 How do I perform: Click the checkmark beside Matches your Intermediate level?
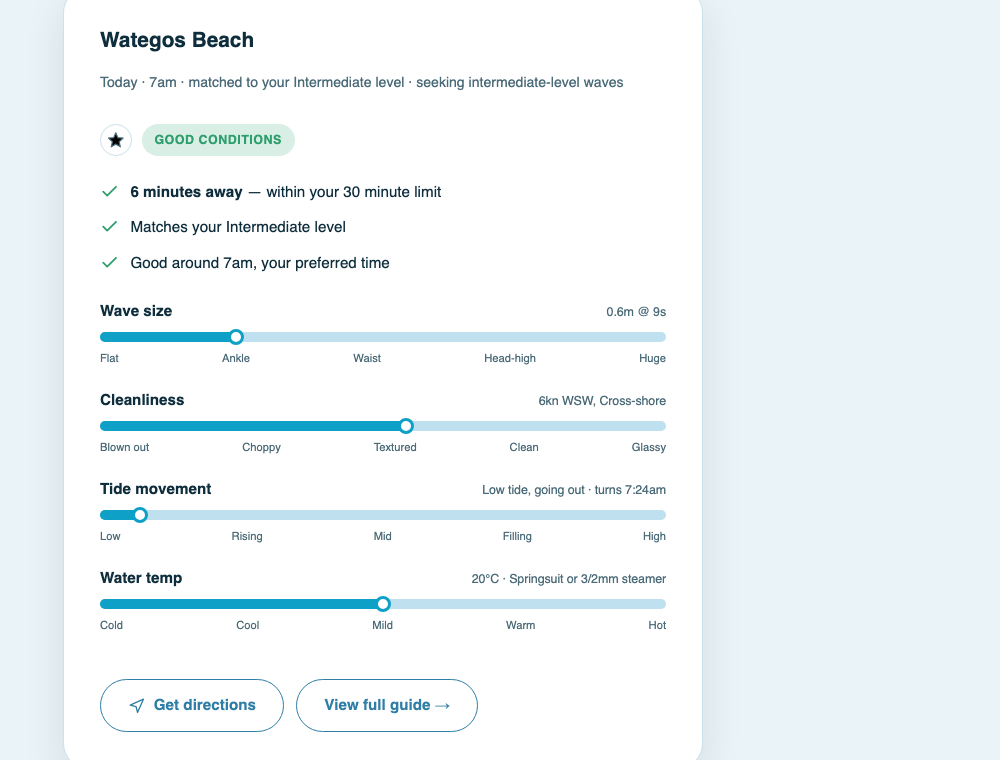[x=110, y=226]
